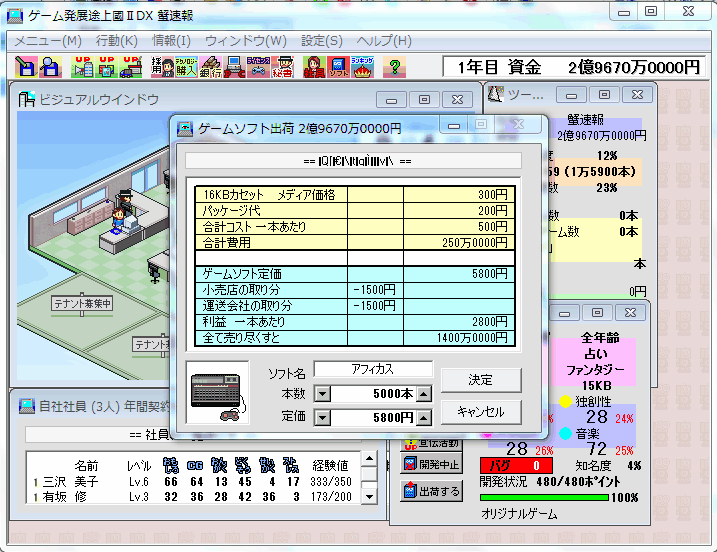Open the UP advertising megaphone icon
Screen dimensions: 717x552
(x=82, y=67)
